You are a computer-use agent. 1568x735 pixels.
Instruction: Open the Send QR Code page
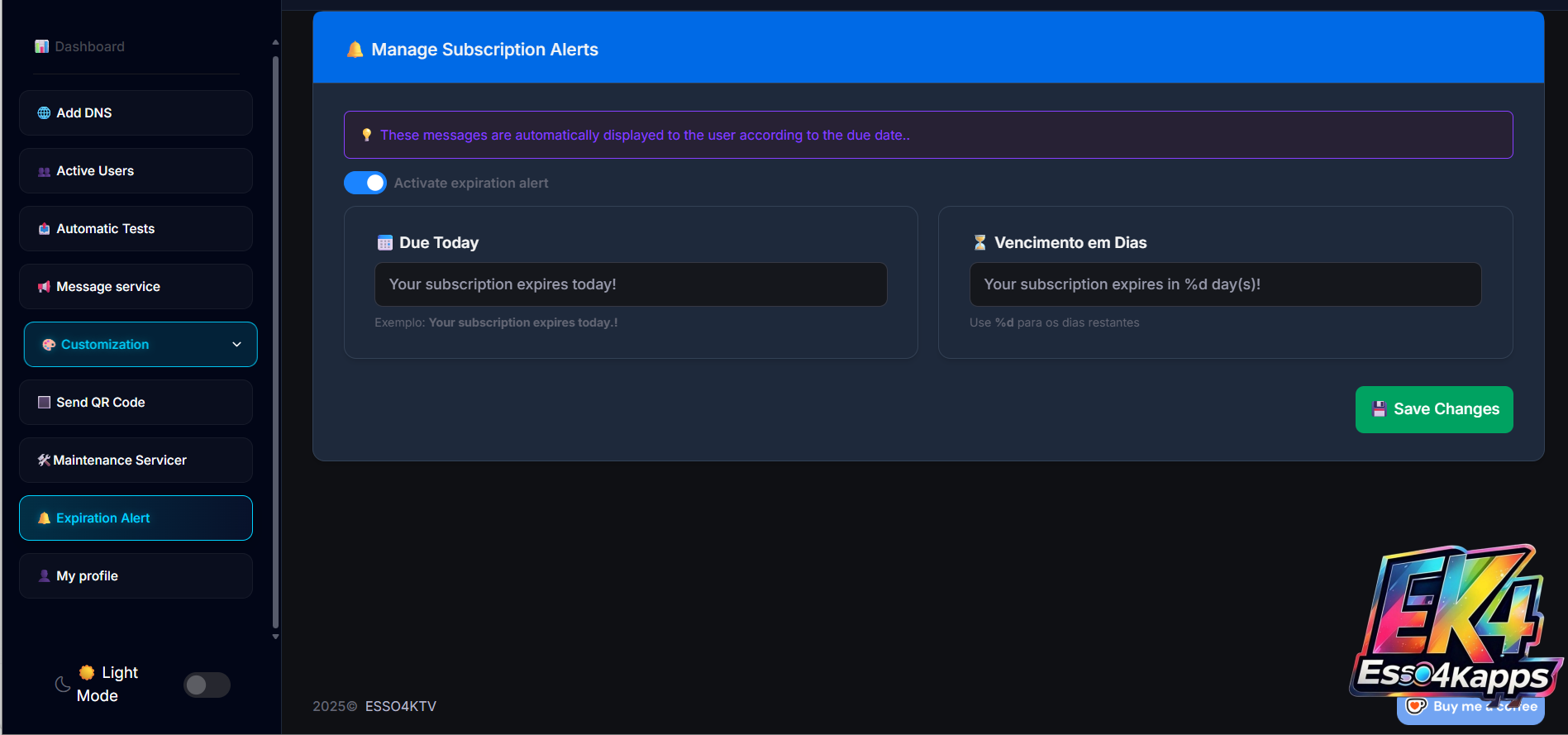click(100, 403)
